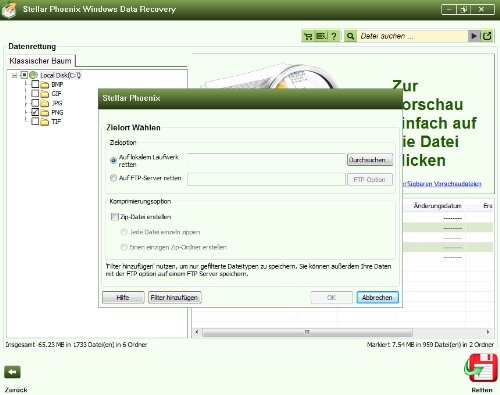
Task: Click the local drive path field
Action: coord(266,160)
